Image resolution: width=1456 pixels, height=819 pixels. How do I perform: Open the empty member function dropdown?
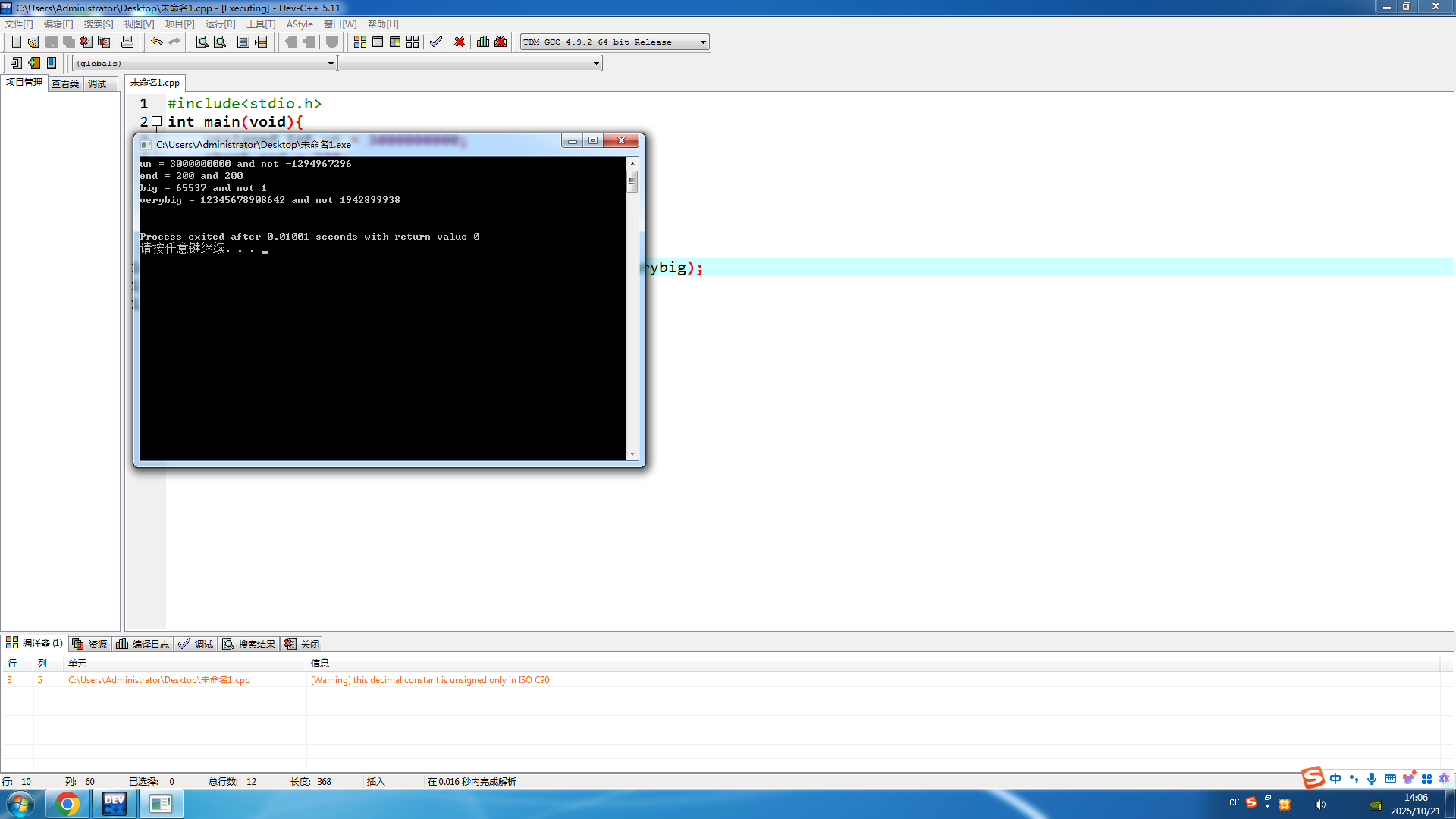pyautogui.click(x=596, y=64)
